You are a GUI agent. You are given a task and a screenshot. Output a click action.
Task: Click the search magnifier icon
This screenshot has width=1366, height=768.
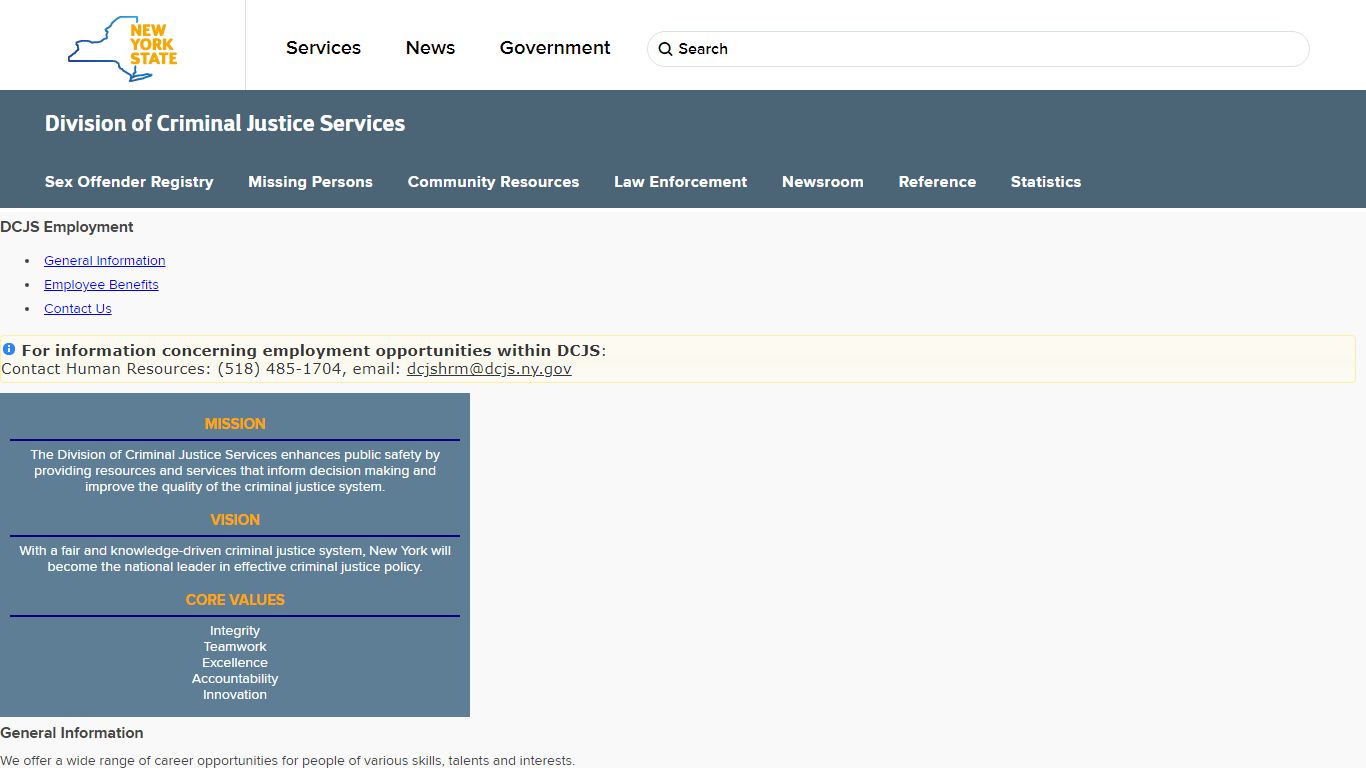(x=665, y=49)
